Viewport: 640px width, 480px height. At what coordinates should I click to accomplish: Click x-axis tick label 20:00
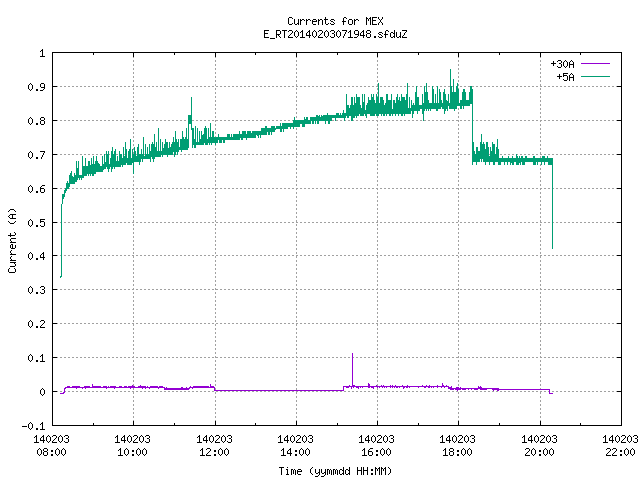pyautogui.click(x=539, y=452)
